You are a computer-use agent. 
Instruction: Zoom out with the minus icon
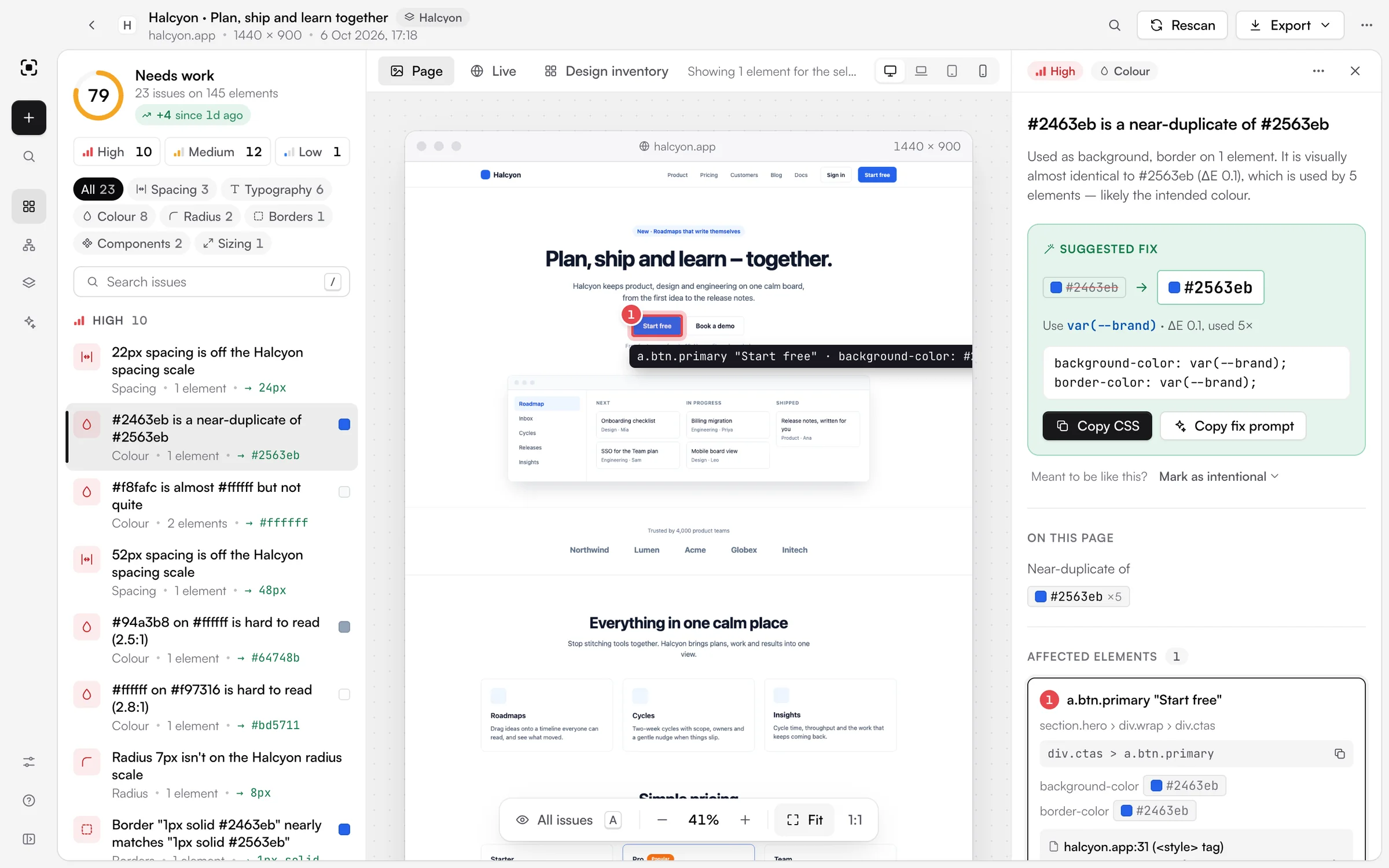point(662,820)
